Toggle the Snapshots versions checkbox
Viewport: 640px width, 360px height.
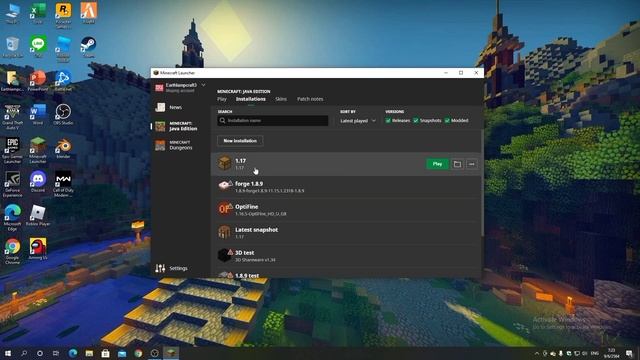[416, 120]
